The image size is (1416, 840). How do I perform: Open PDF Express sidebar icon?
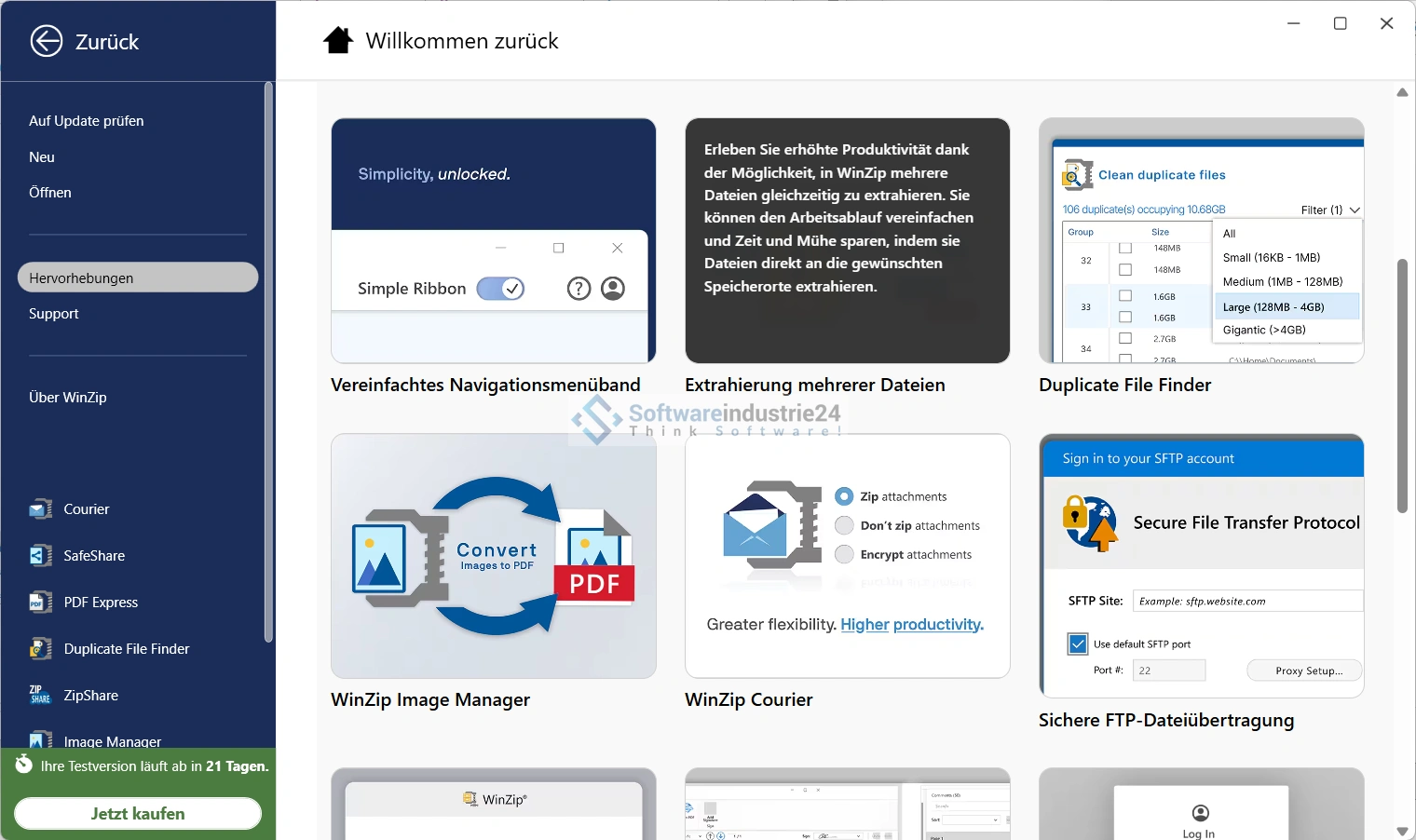coord(40,603)
